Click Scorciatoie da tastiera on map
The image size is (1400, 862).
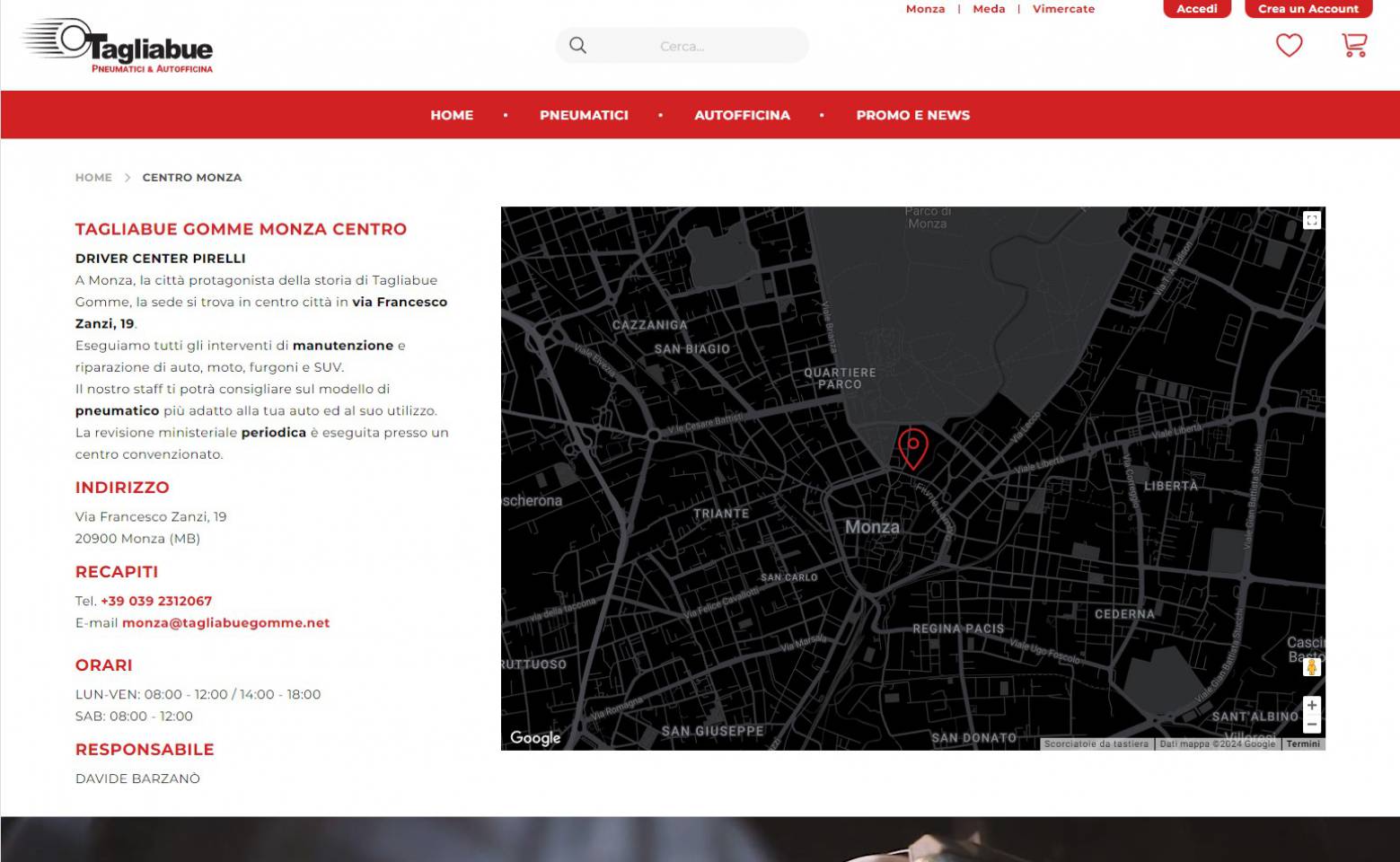[x=1096, y=743]
